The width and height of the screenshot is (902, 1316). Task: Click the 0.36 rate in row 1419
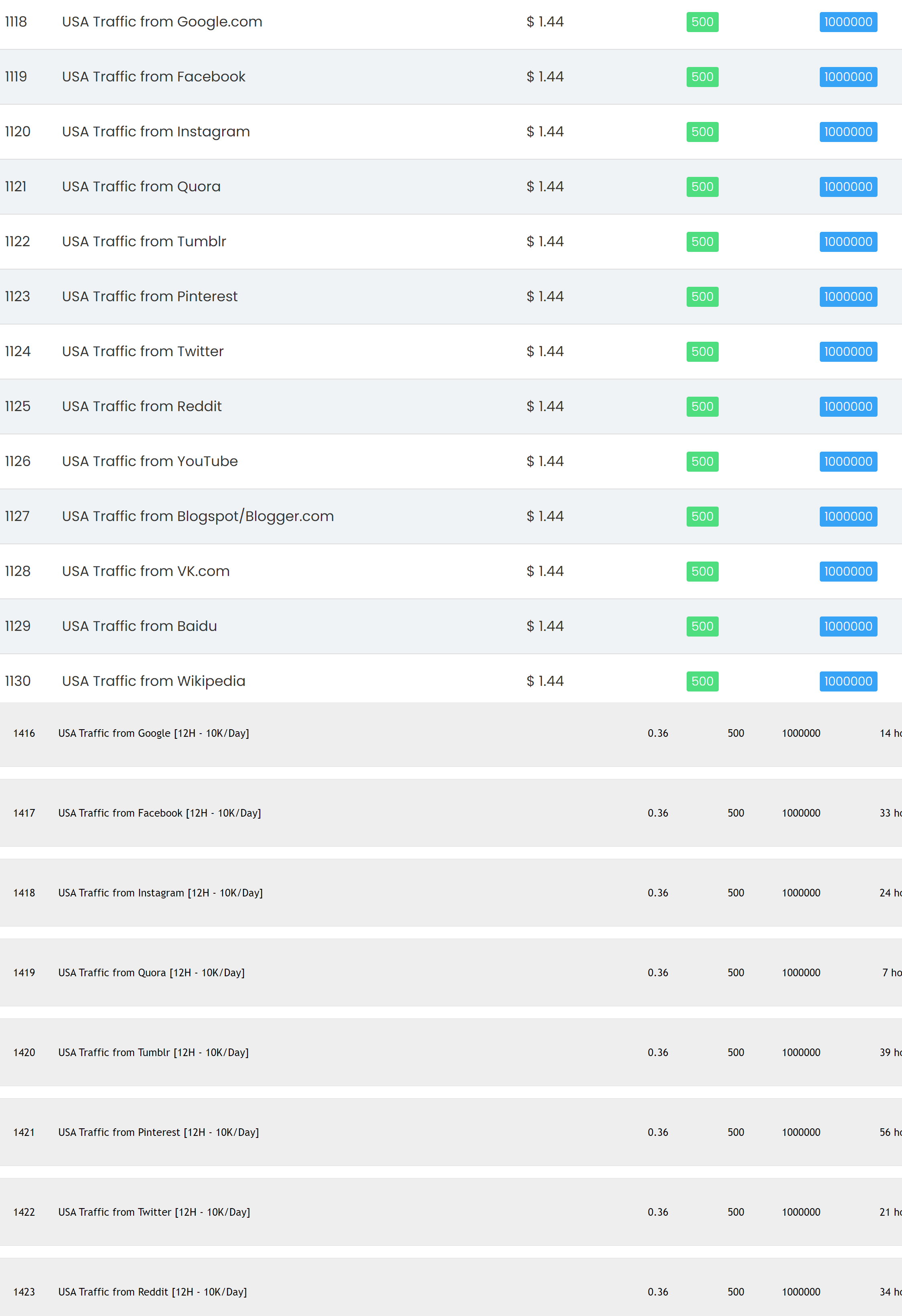click(x=658, y=973)
